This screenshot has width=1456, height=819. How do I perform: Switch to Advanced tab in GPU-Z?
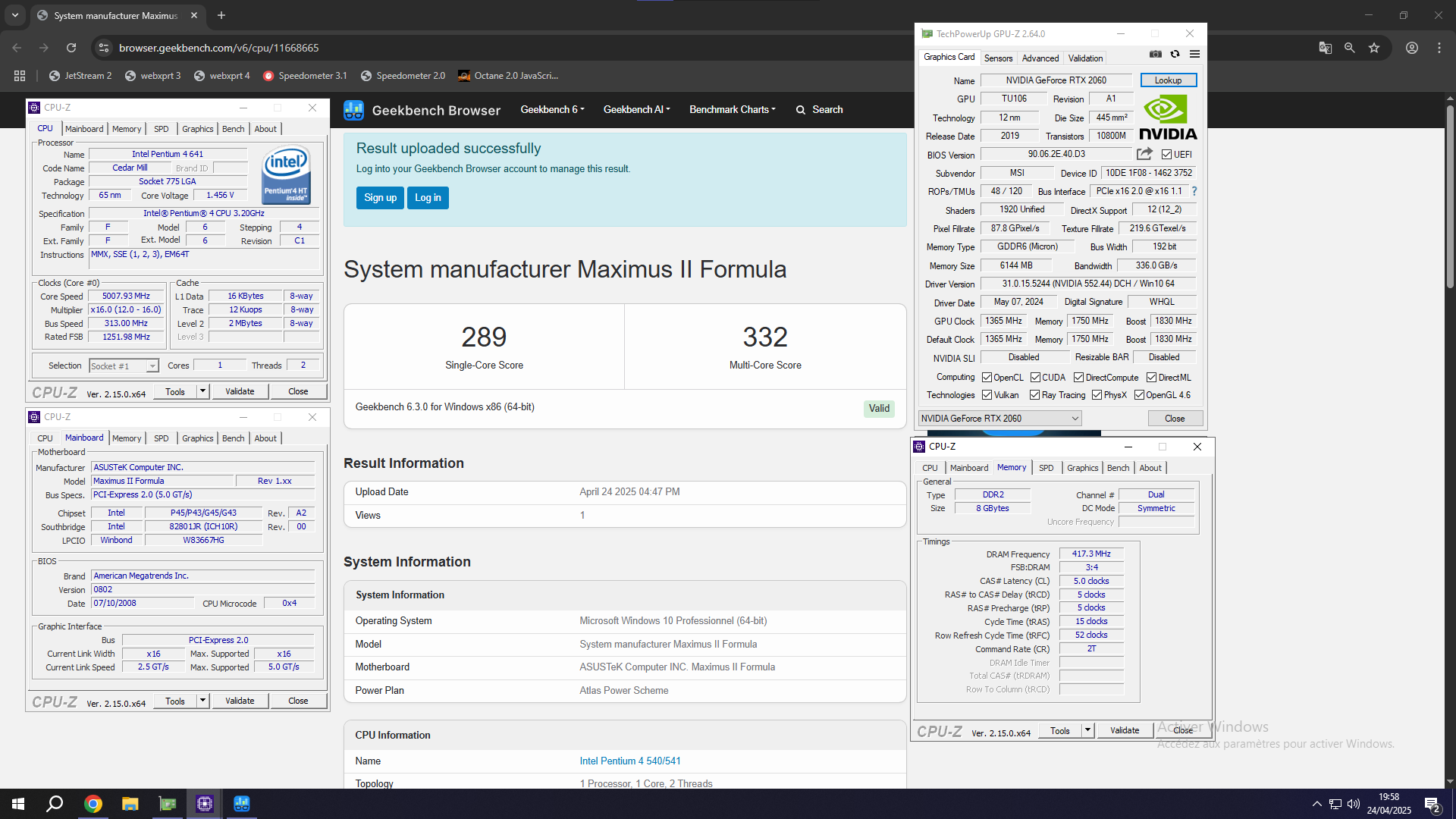(x=1040, y=58)
